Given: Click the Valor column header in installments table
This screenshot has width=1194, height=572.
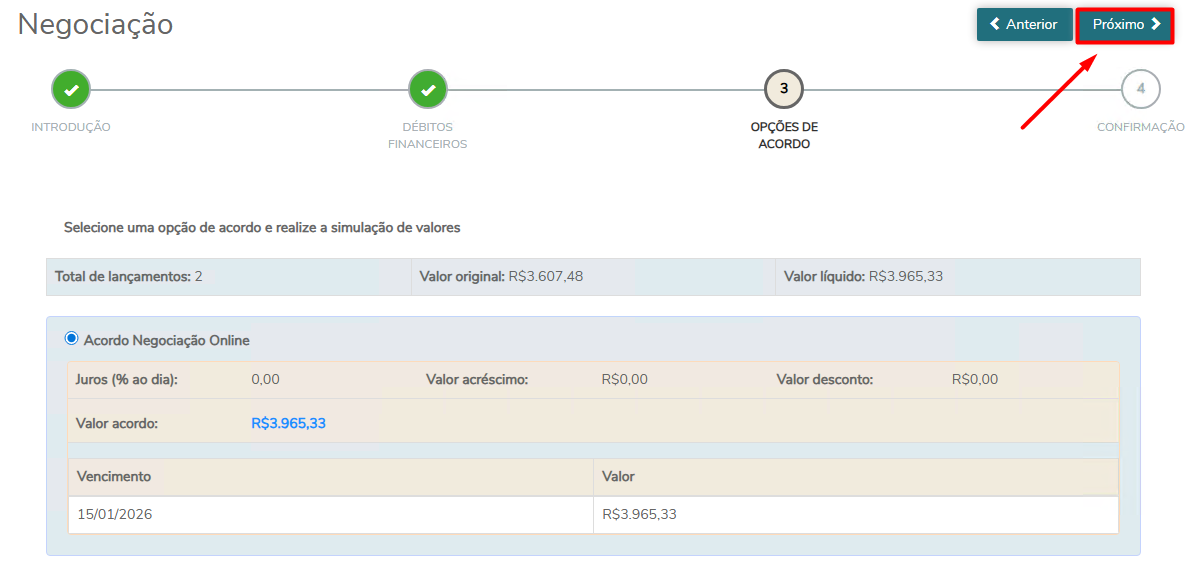Looking at the screenshot, I should click(618, 477).
